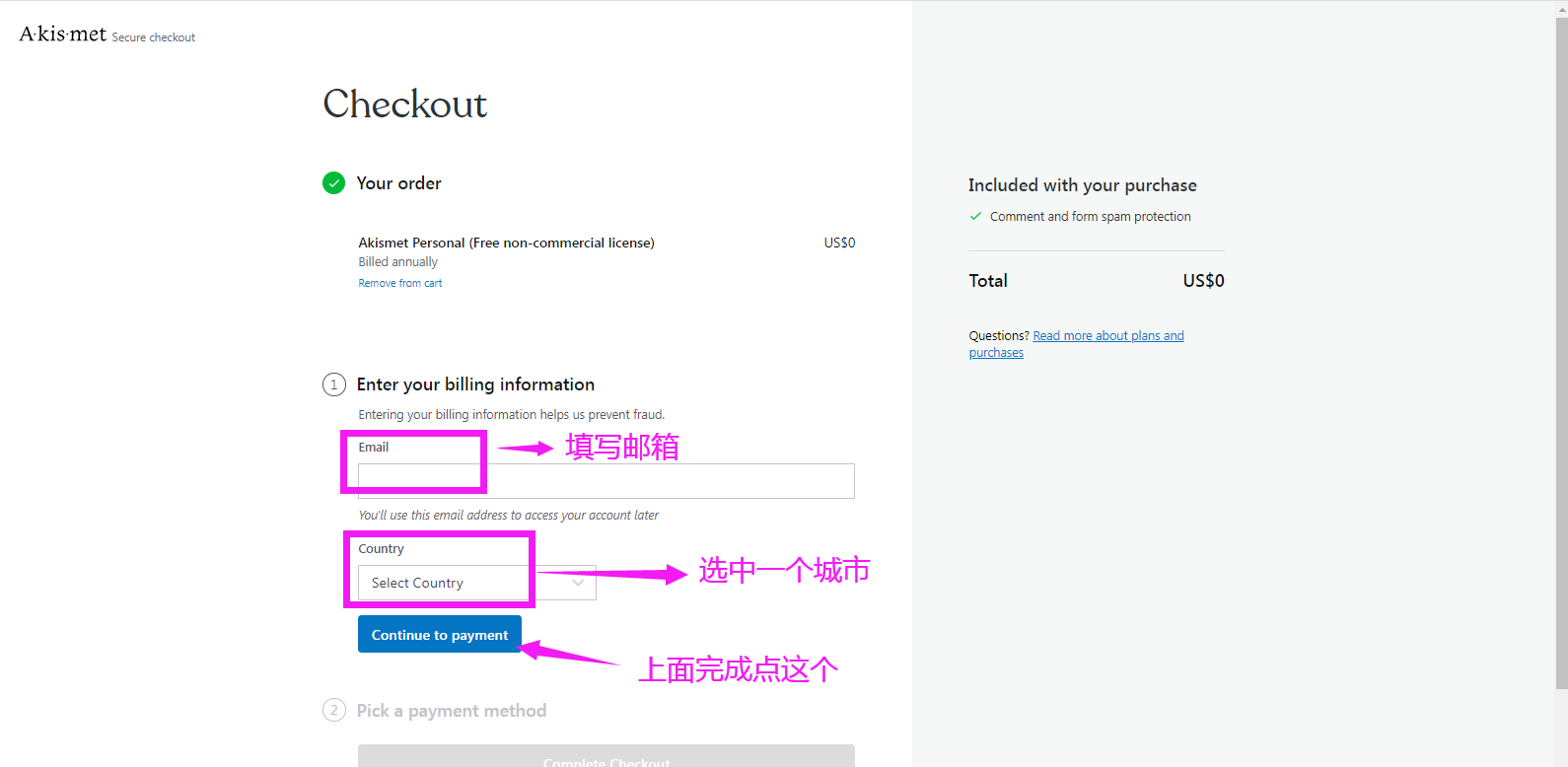Click the Complete Checkout button
This screenshot has width=1568, height=767.
(x=606, y=756)
